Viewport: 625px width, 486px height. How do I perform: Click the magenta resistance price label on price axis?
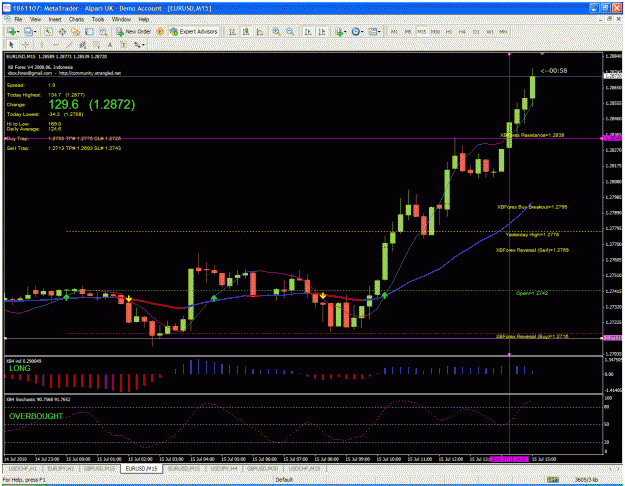coord(613,138)
